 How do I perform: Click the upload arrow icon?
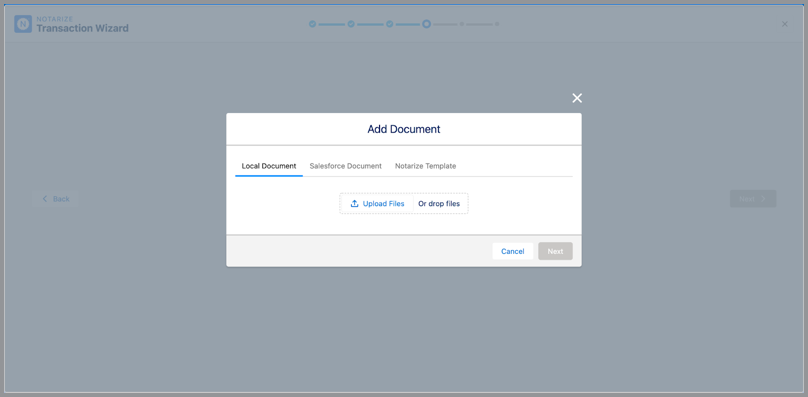pyautogui.click(x=355, y=204)
